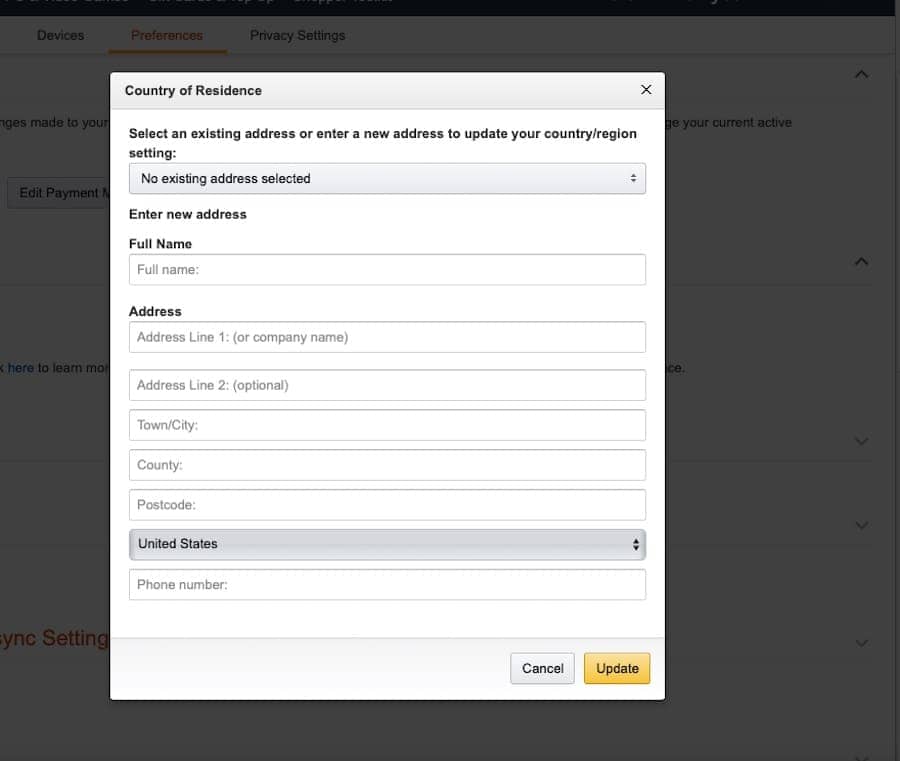900x761 pixels.
Task: Click the 'here' learn more link
Action: 21,368
